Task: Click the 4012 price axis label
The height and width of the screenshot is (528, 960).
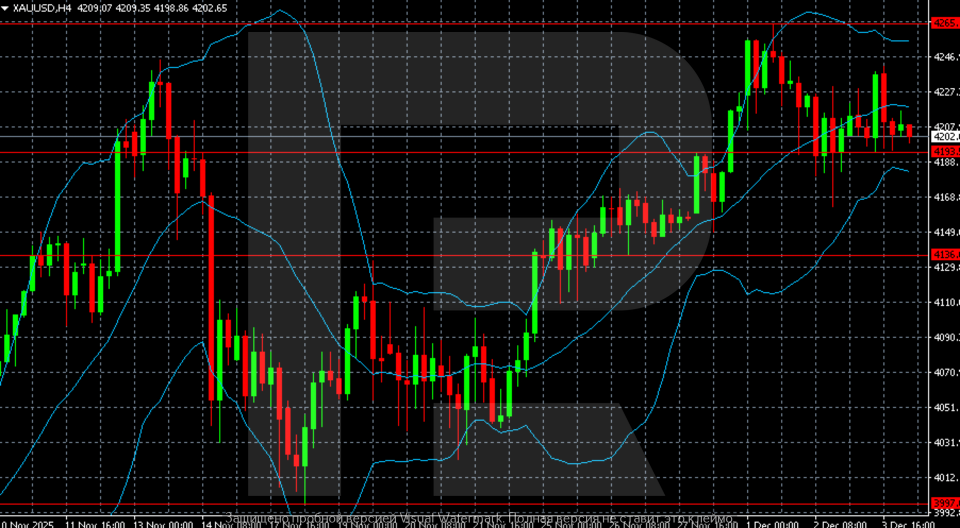Action: [x=944, y=477]
